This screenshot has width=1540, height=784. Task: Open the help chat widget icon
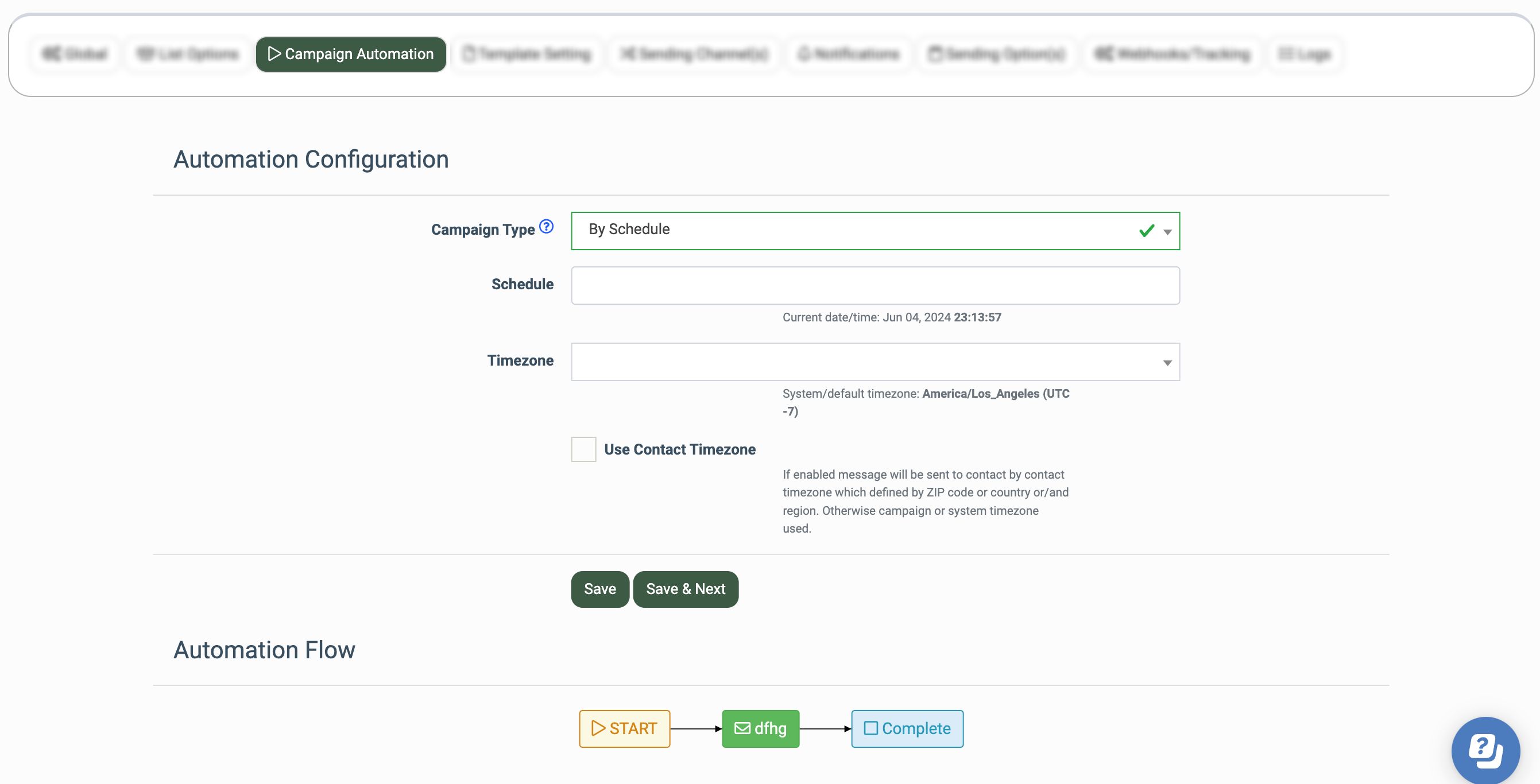pyautogui.click(x=1485, y=750)
